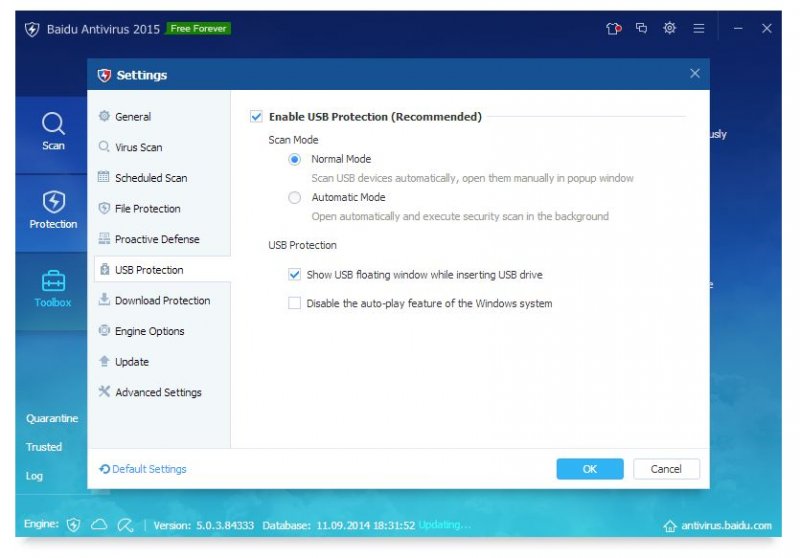
Task: Click the Baidu Antivirus shield logo
Action: point(32,29)
